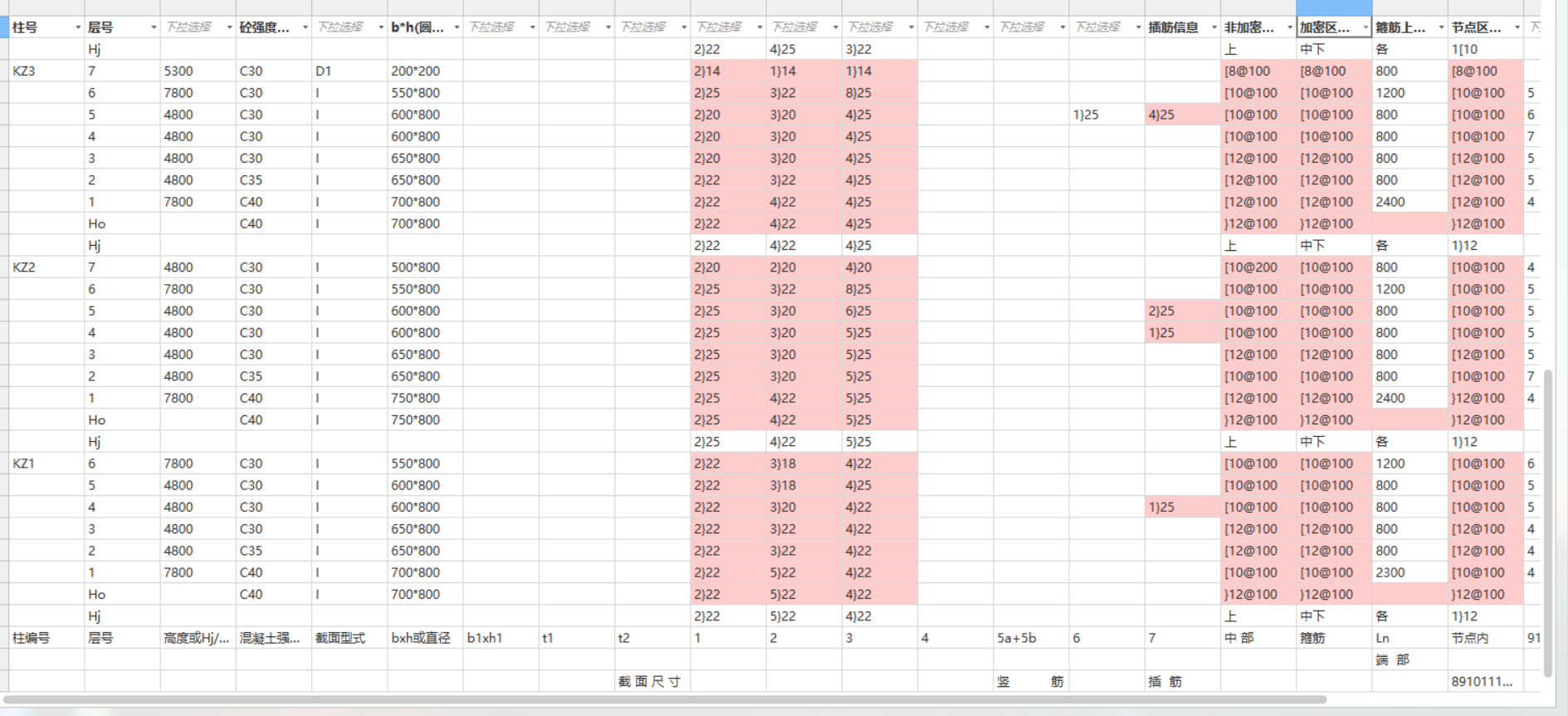Click the vertical scrollbar on the right
This screenshot has height=716, width=1568.
click(1548, 523)
